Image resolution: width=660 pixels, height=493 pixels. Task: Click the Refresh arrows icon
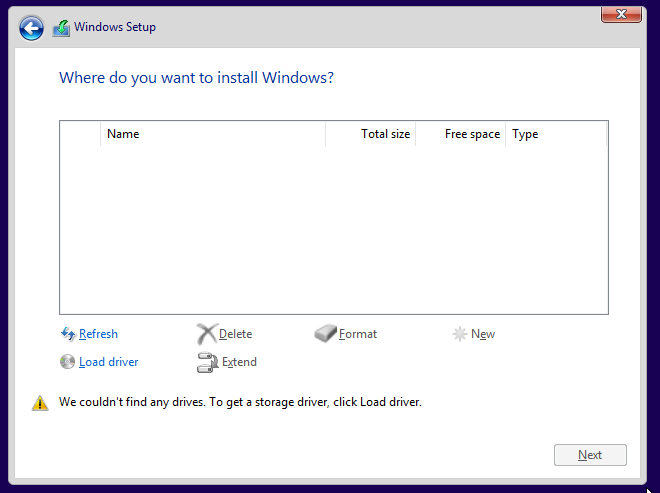(x=68, y=334)
